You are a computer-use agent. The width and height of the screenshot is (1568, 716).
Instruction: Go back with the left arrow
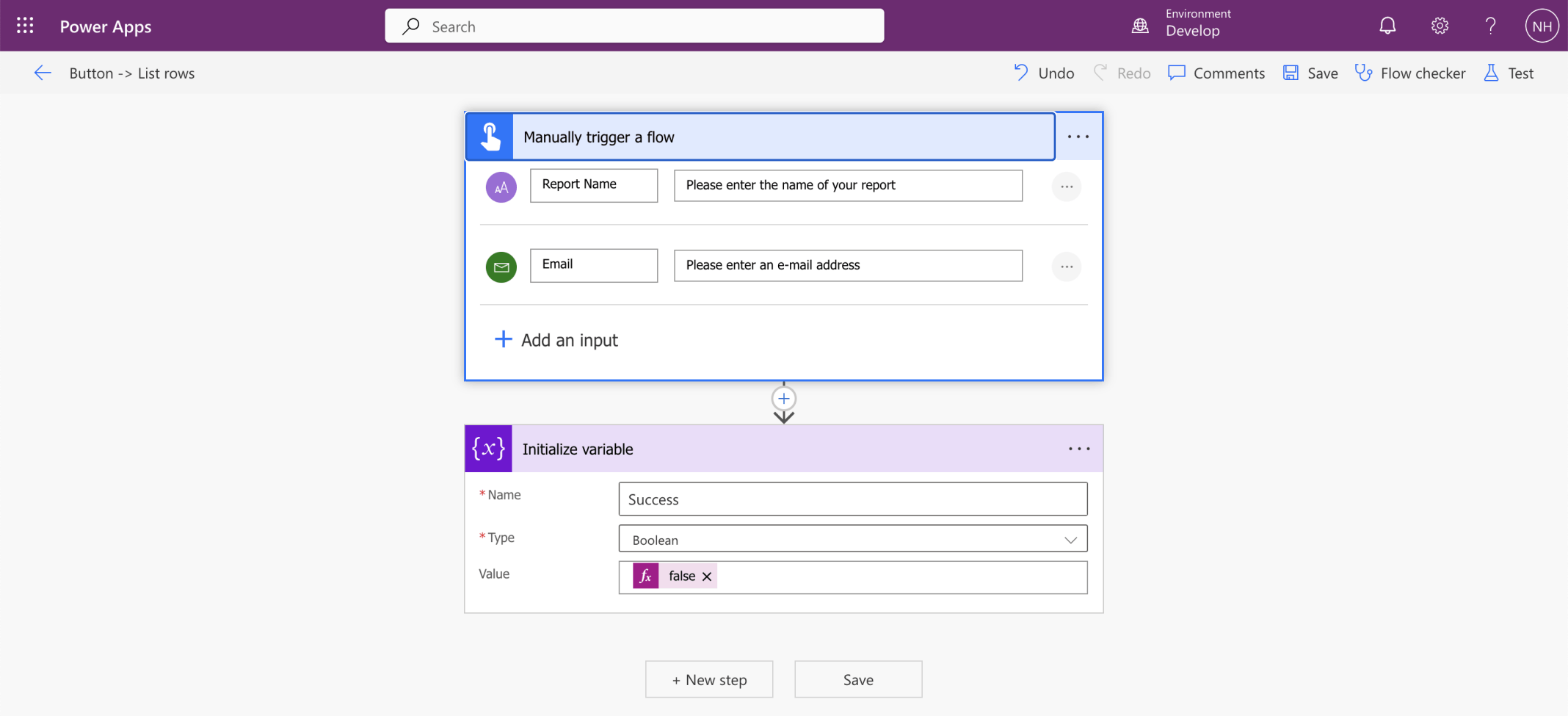point(43,73)
